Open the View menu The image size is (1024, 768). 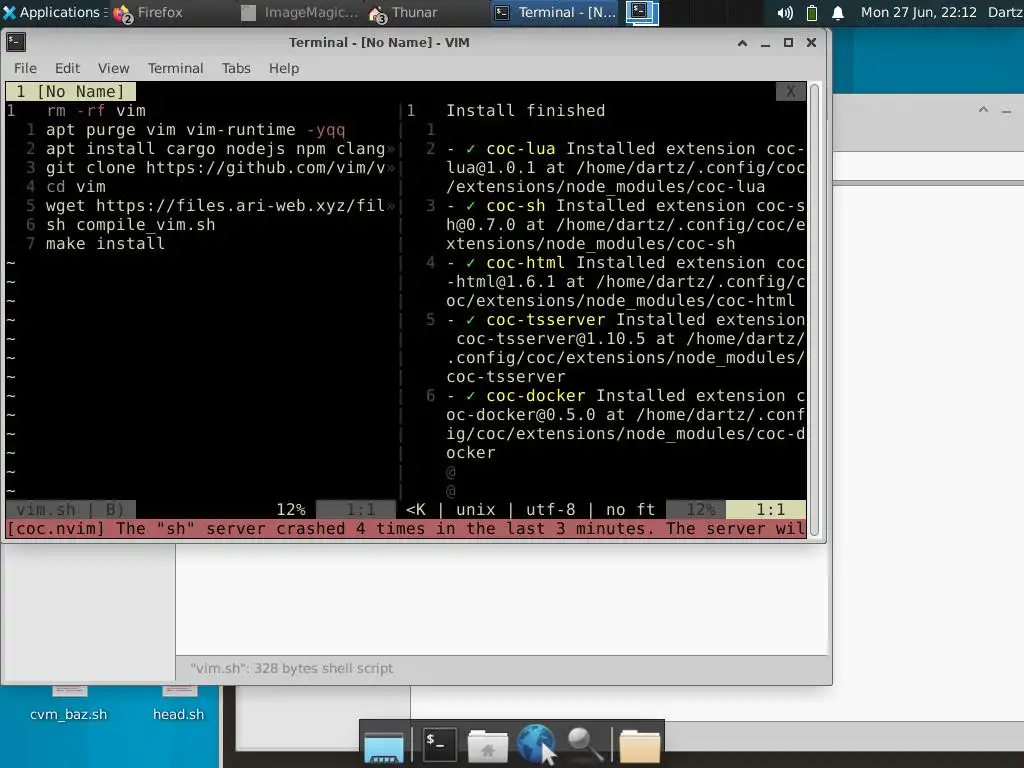click(x=114, y=68)
